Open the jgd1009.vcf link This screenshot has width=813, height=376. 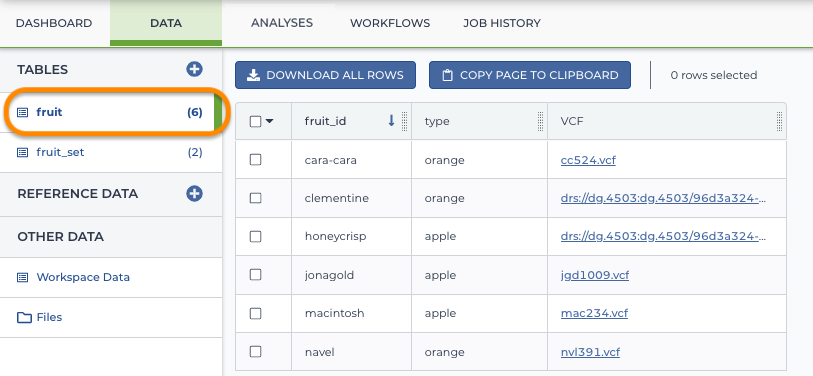(x=595, y=275)
